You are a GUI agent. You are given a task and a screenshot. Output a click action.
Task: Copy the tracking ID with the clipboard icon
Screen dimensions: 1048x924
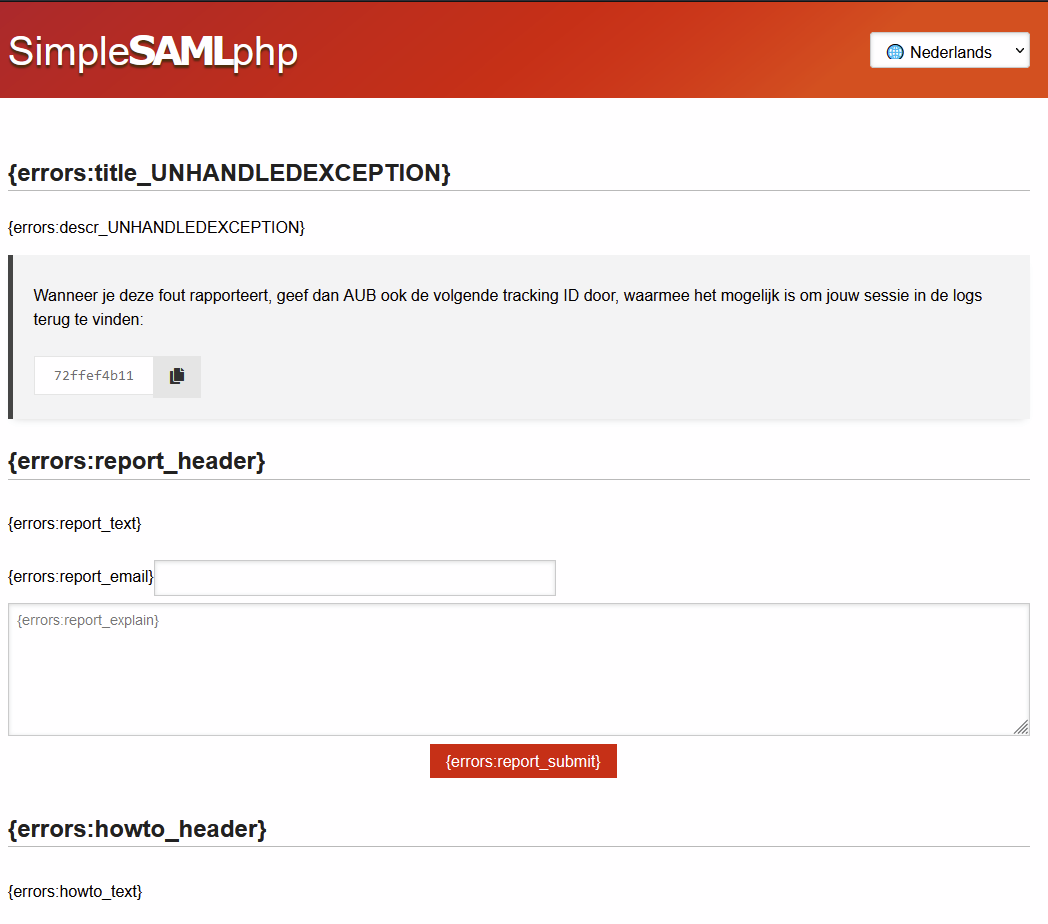(x=177, y=376)
